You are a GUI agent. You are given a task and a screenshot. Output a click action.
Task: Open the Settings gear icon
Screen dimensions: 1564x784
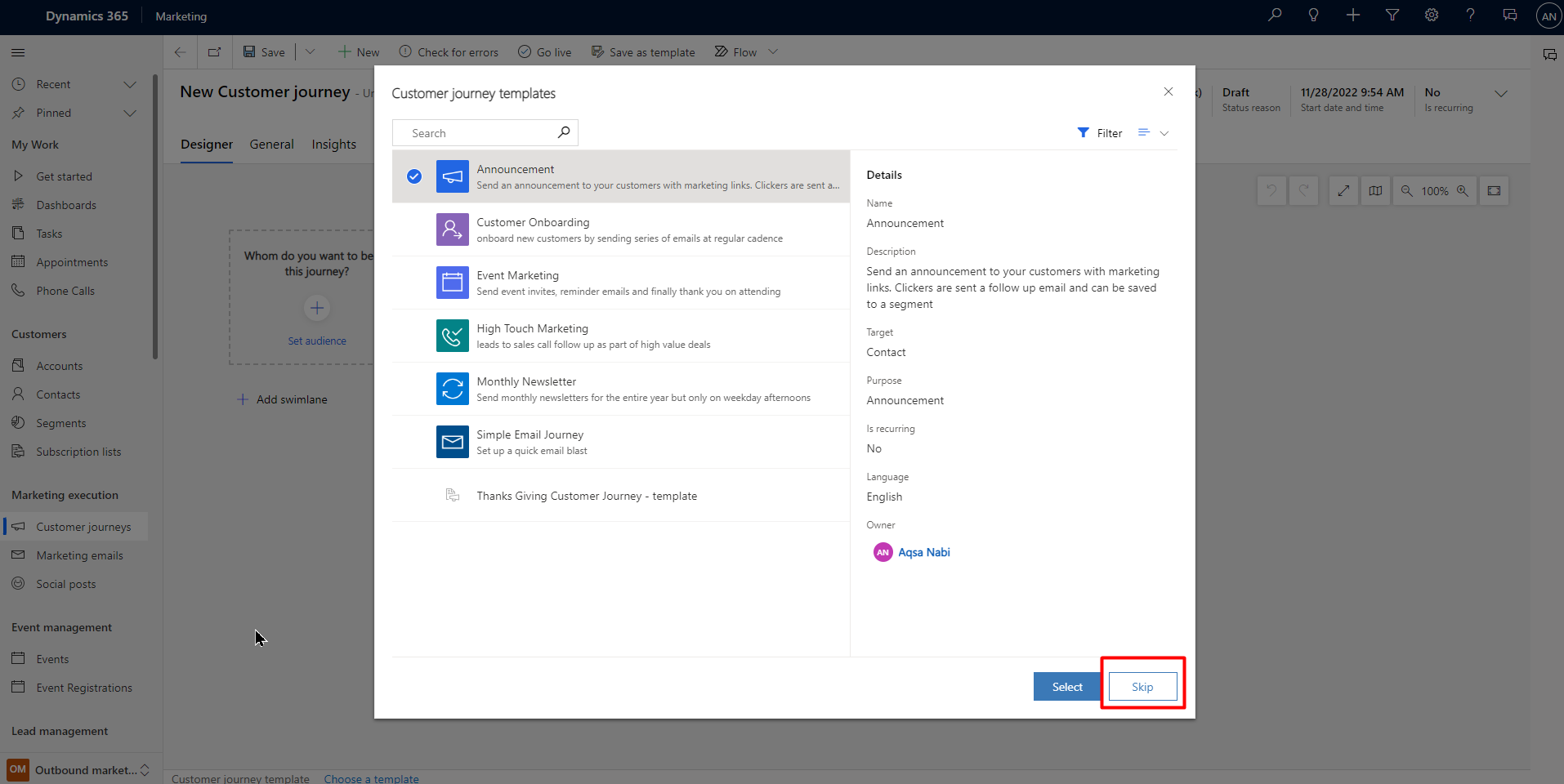point(1431,15)
